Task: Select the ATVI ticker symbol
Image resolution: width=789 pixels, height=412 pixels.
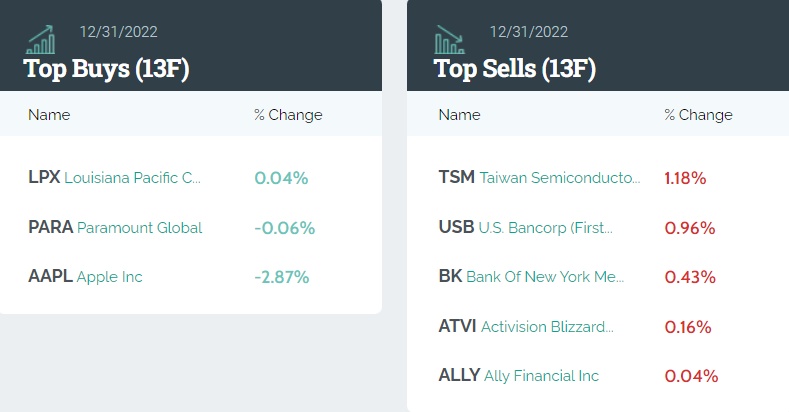Action: click(x=457, y=326)
